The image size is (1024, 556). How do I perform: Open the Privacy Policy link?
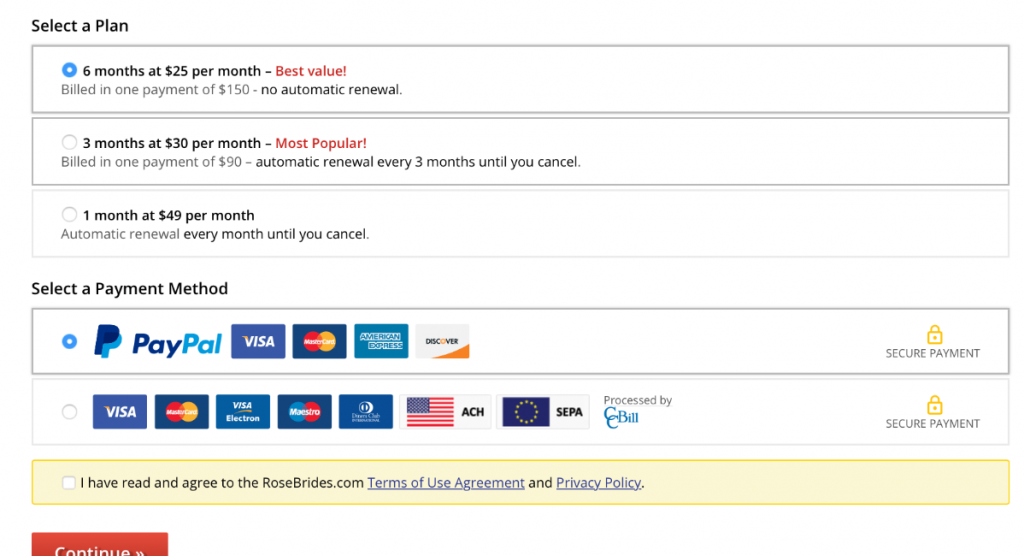[598, 483]
